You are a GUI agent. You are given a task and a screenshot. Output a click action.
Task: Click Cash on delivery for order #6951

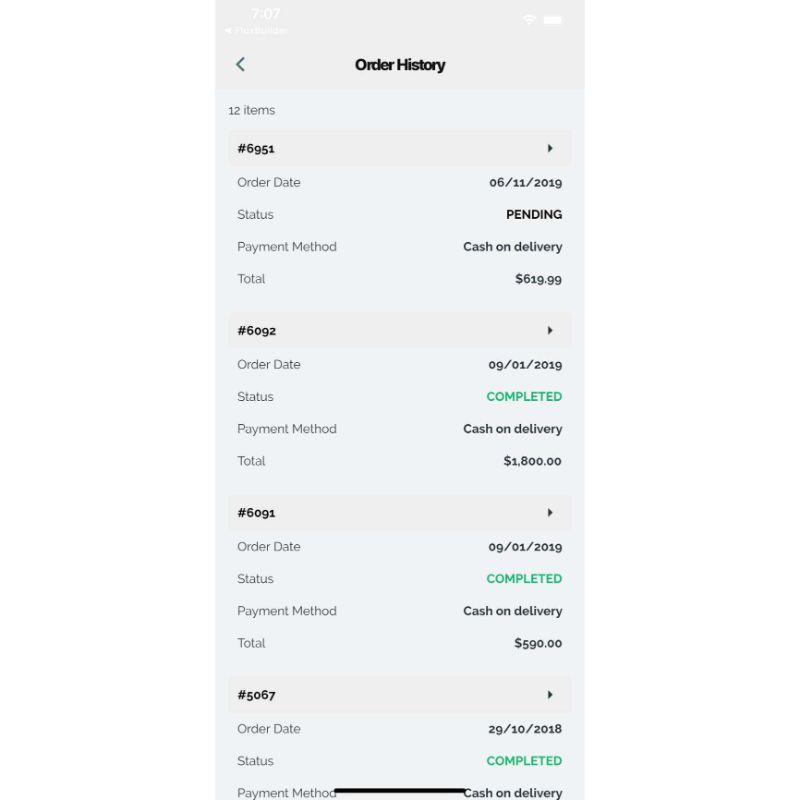click(x=512, y=246)
